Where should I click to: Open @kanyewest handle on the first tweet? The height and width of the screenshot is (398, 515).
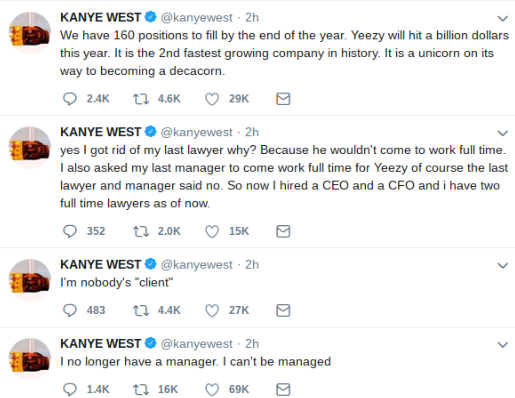(196, 18)
